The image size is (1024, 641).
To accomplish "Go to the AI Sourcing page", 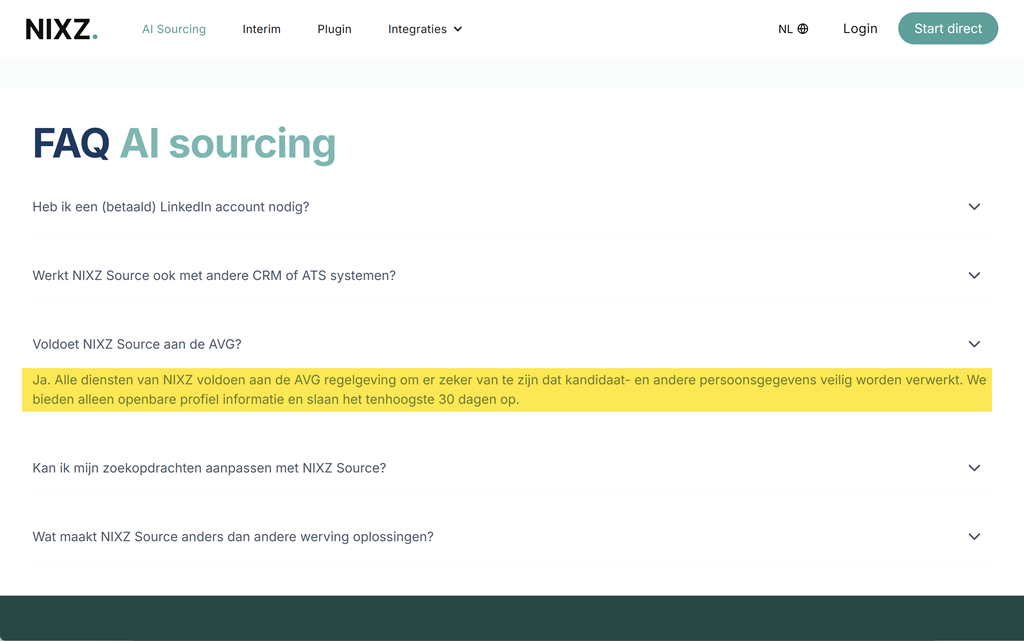I will (174, 29).
